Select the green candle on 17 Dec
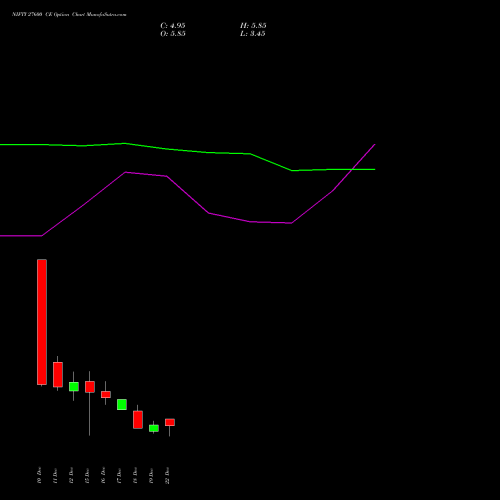 pyautogui.click(x=122, y=404)
